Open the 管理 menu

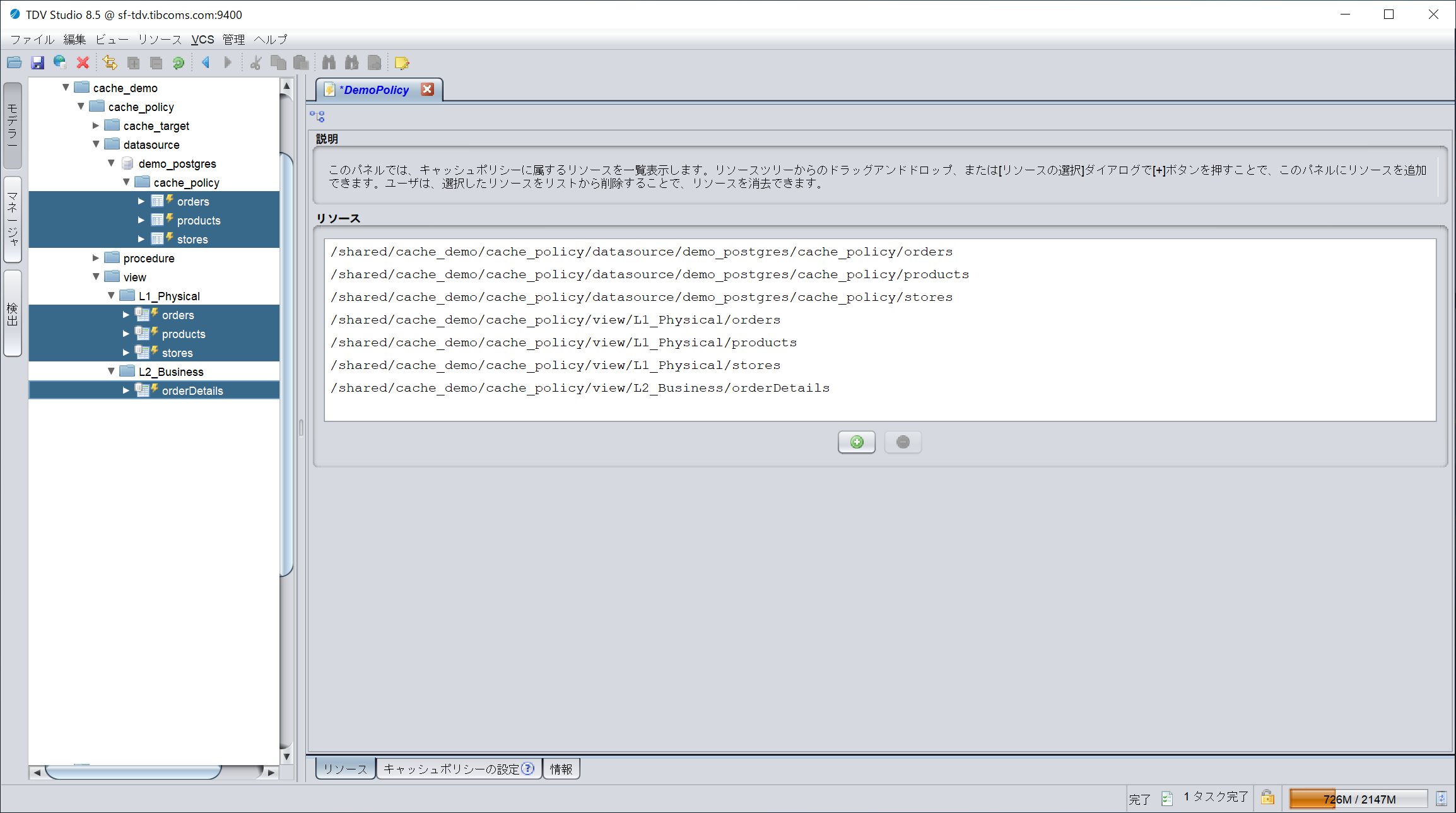pos(233,39)
